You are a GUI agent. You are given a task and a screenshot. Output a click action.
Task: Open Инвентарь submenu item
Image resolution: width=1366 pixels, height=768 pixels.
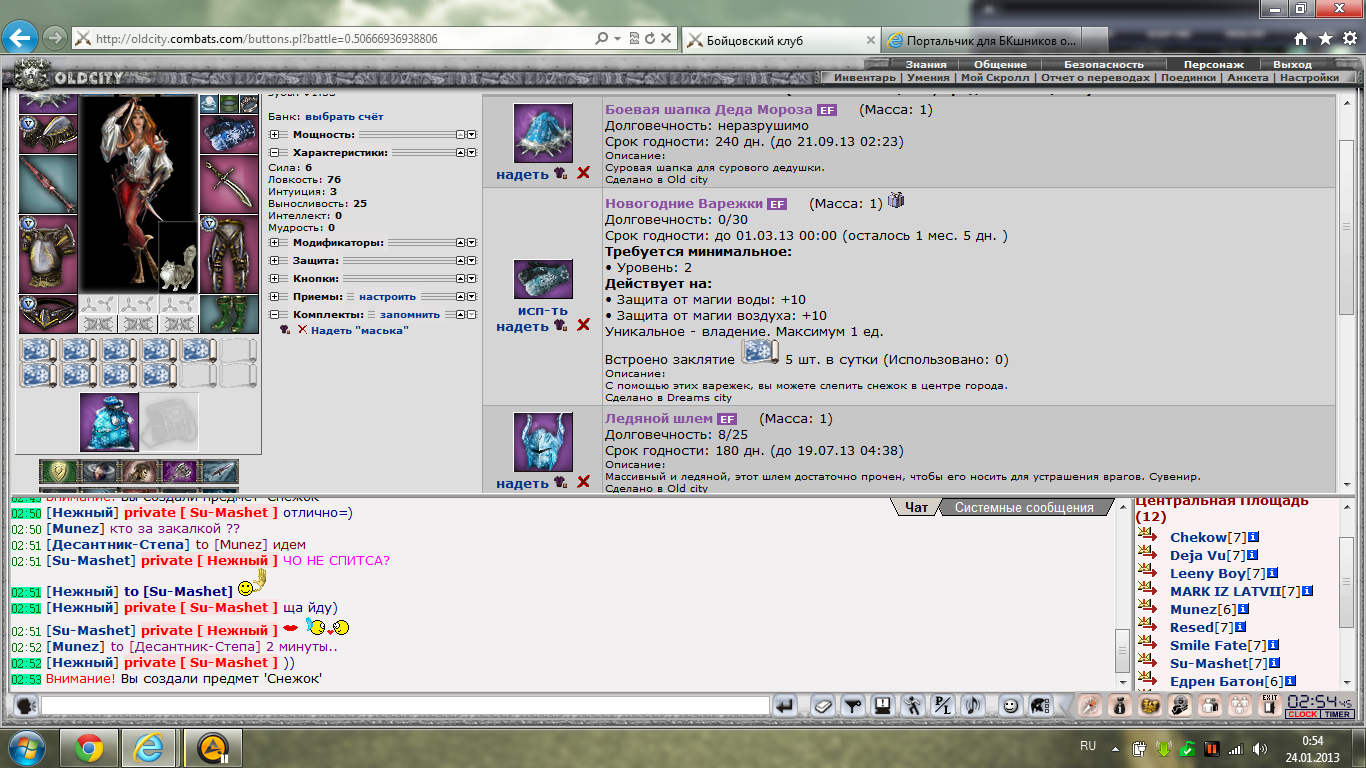click(x=865, y=77)
